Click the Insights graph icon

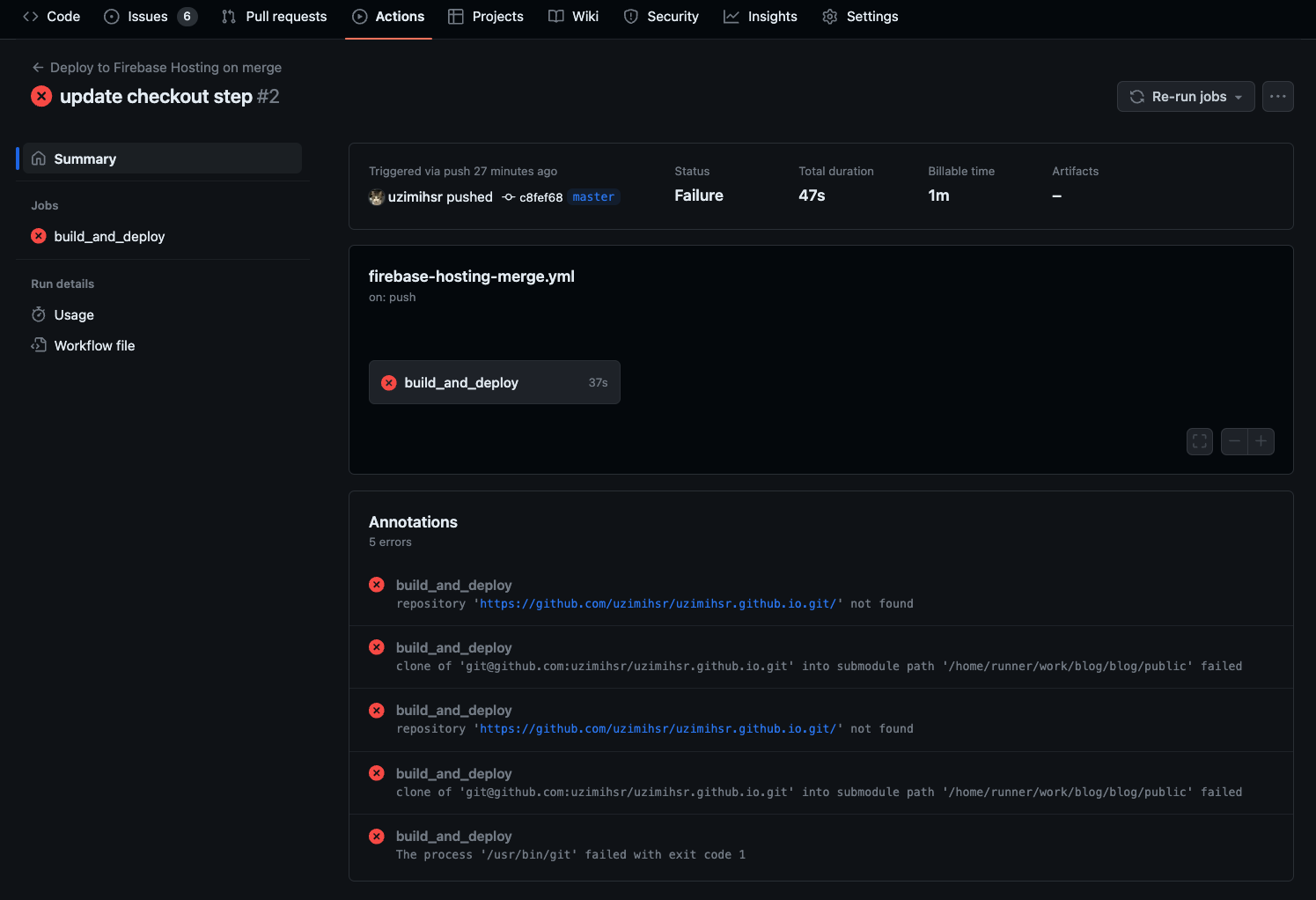(x=732, y=17)
